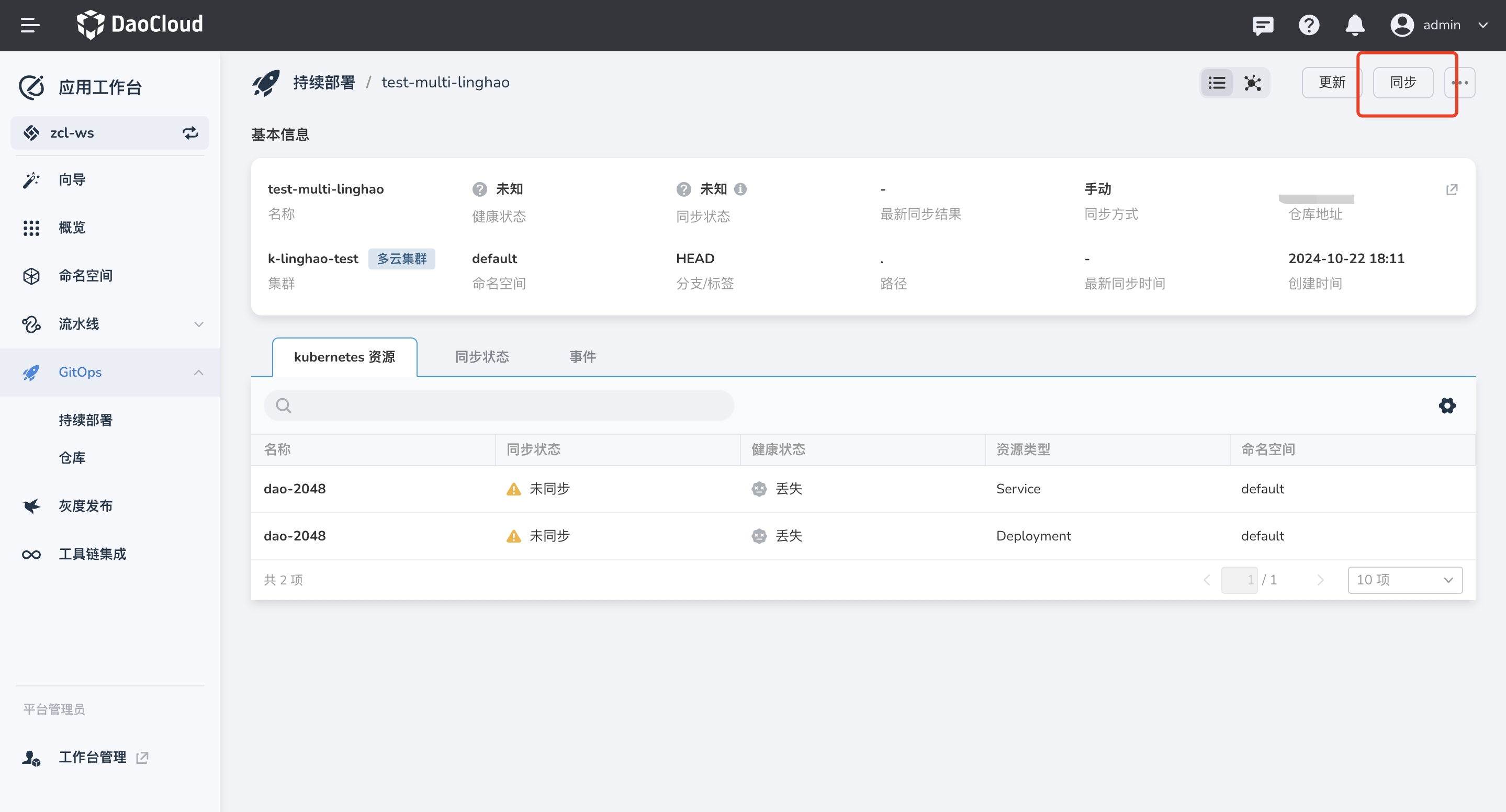Collapse sidebar with hamburger menu icon
The height and width of the screenshot is (812, 1506).
tap(30, 25)
